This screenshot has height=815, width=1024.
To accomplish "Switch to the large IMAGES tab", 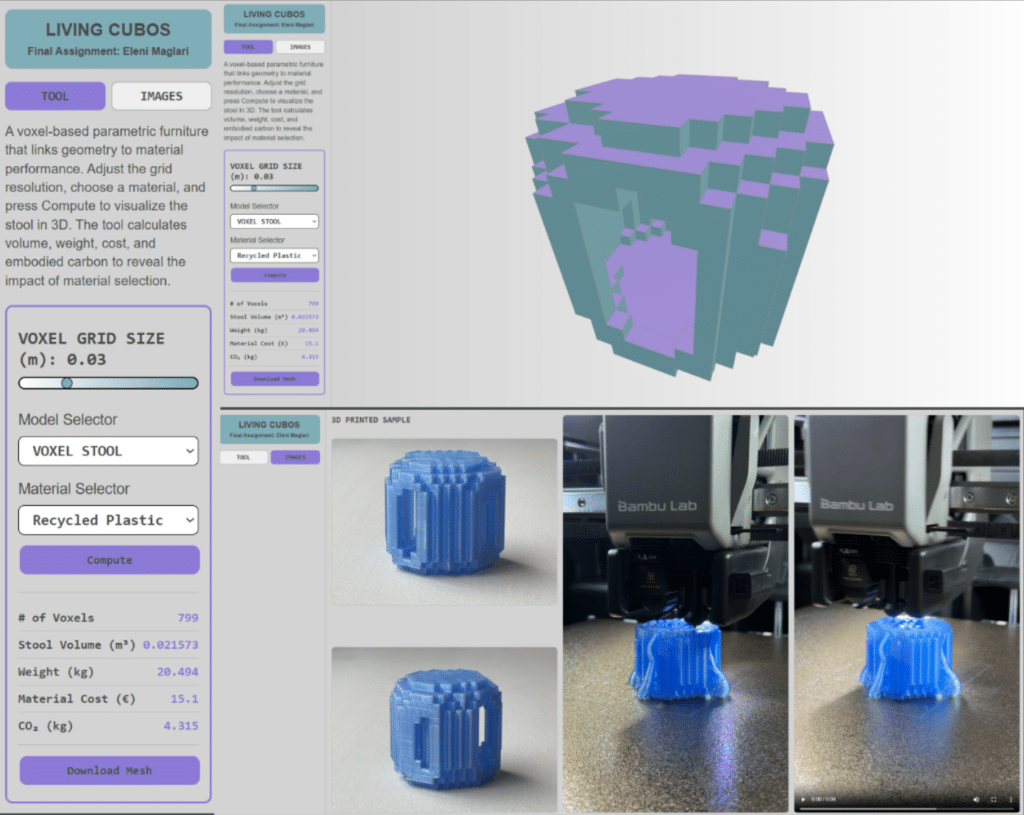I will (x=161, y=96).
